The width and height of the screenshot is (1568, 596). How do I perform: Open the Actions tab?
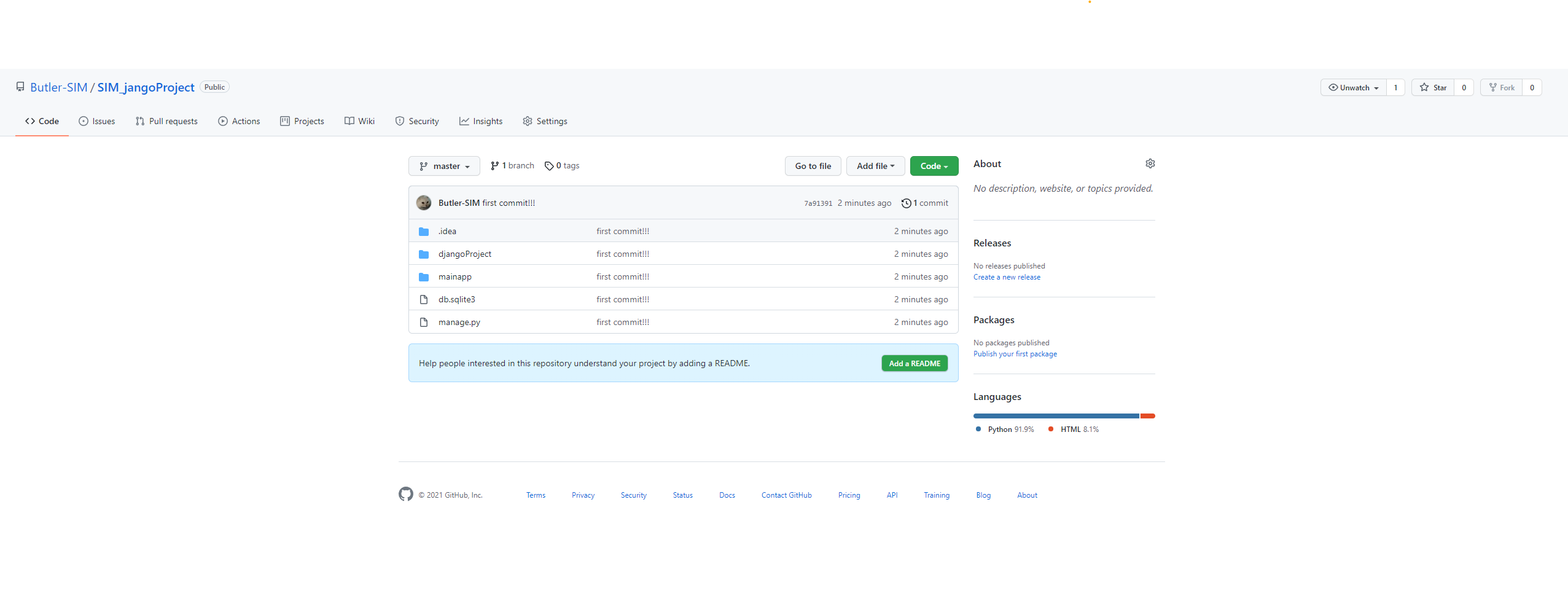coord(239,121)
